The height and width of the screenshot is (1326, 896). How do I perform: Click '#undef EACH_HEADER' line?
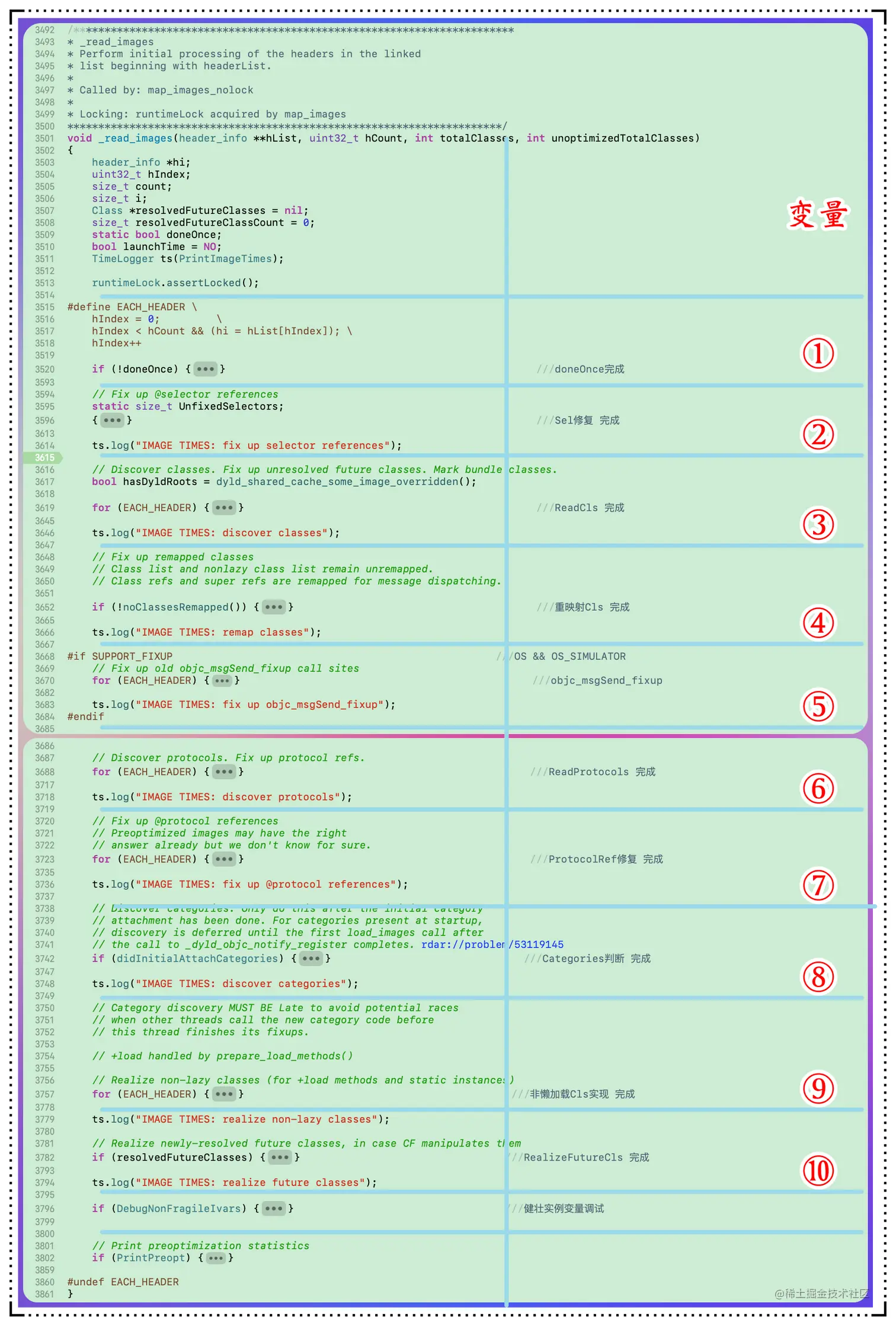pos(123,1282)
